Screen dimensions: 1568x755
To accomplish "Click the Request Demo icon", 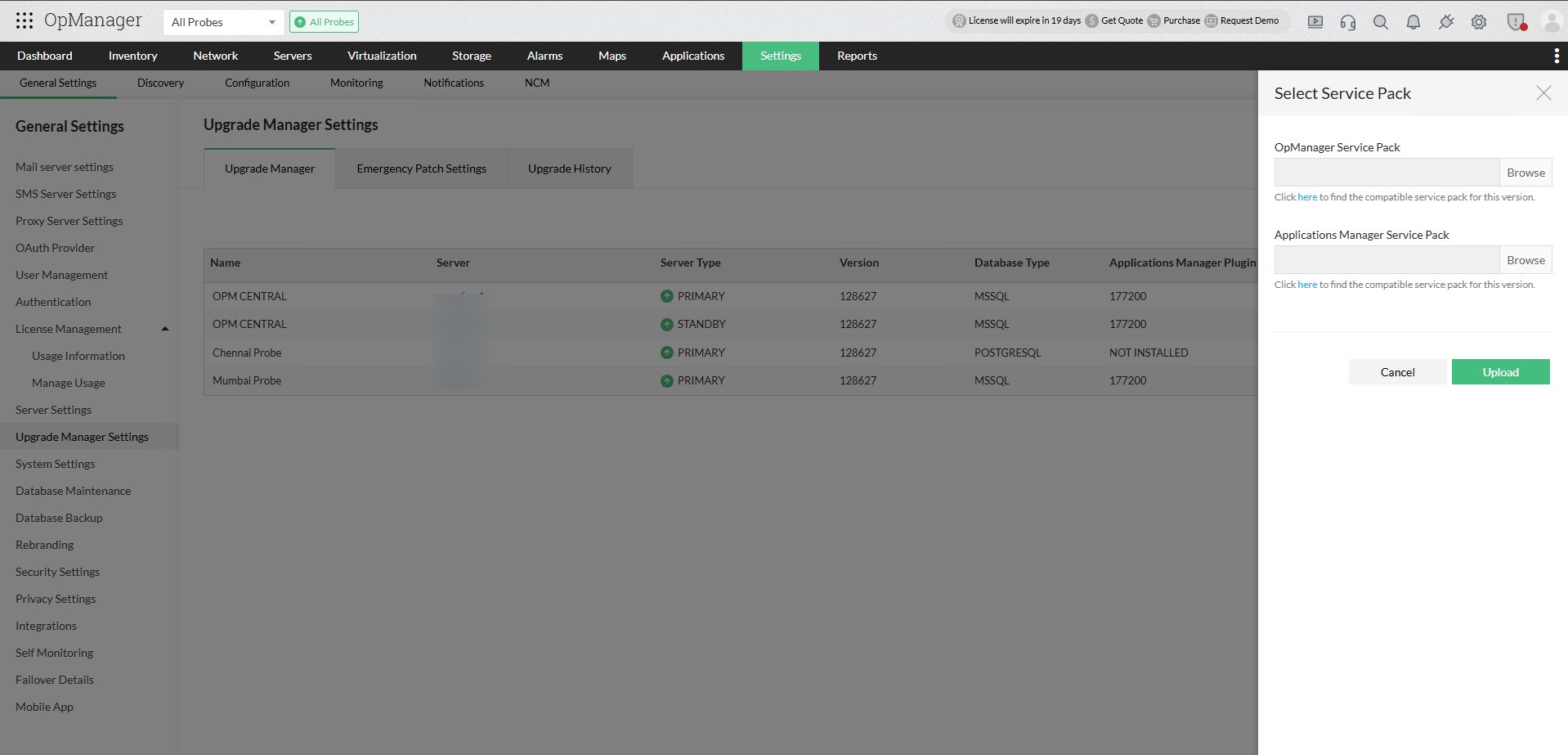I will 1212,21.
